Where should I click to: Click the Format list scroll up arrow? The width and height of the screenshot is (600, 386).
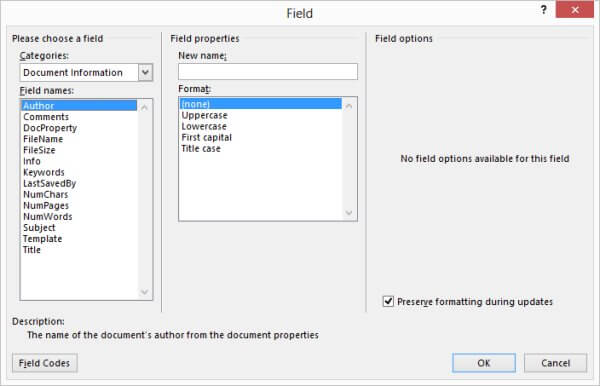click(349, 106)
